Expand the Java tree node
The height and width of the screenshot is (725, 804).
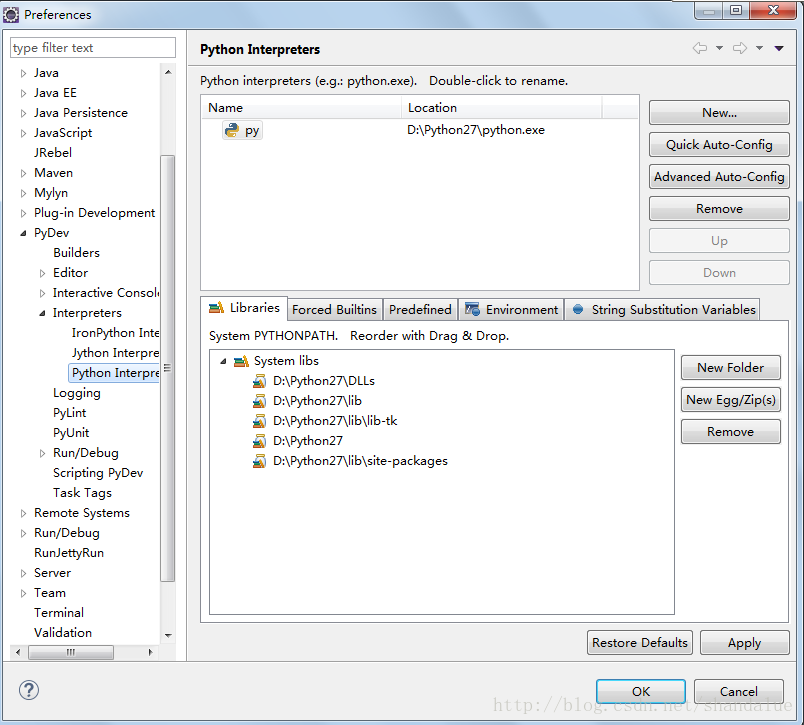pos(23,73)
